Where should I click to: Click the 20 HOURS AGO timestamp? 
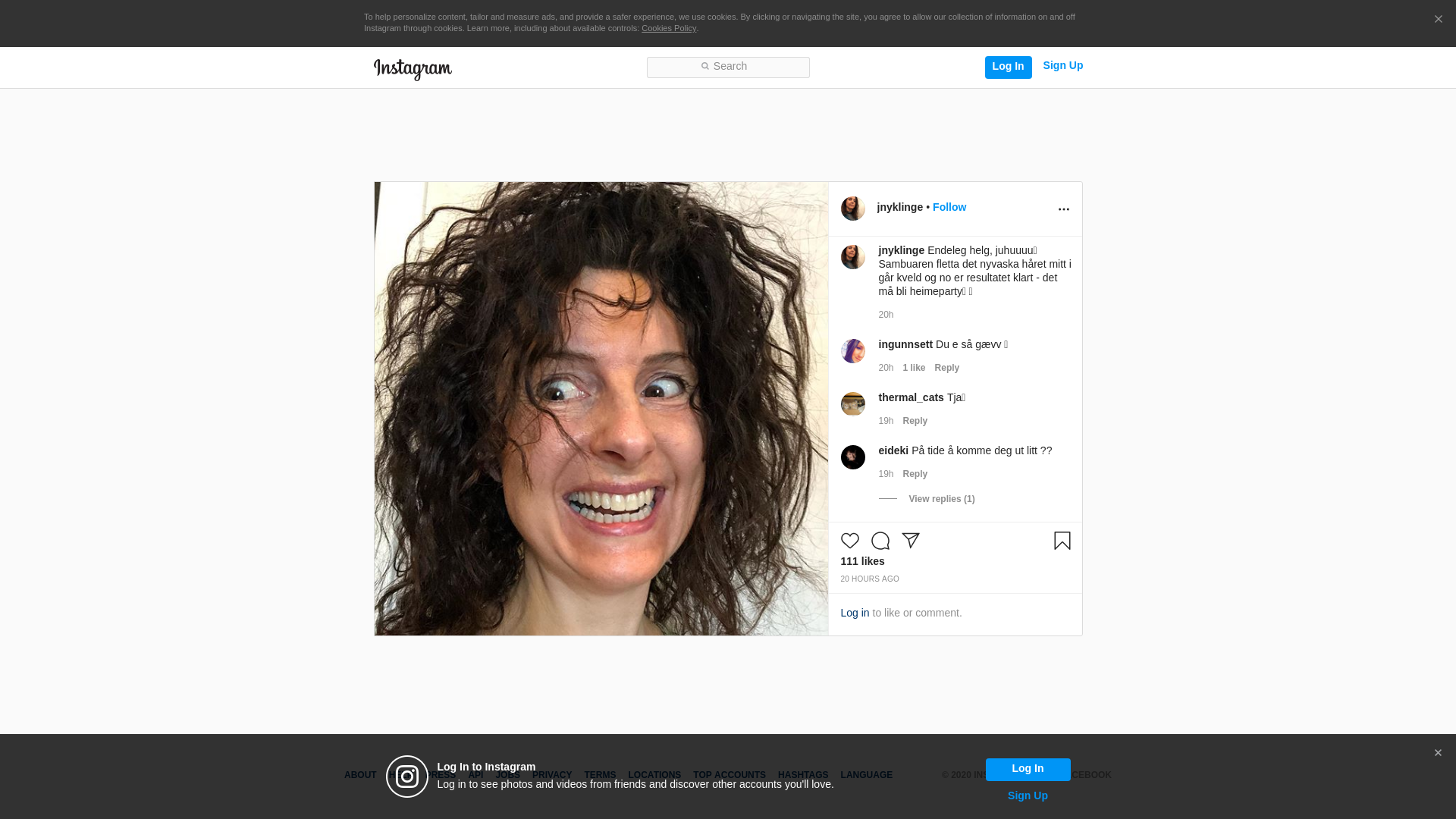click(x=869, y=579)
